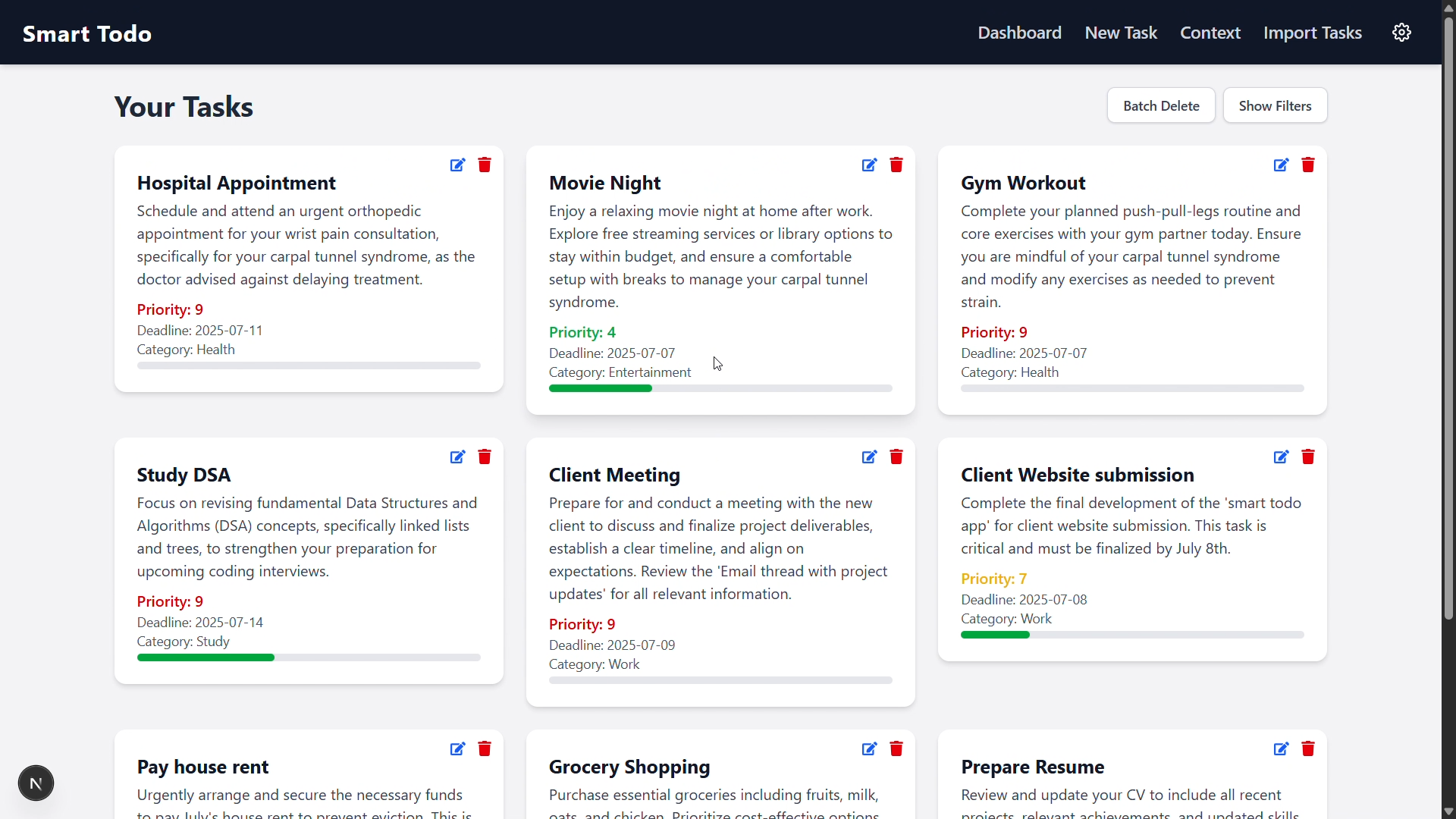This screenshot has height=819, width=1456.
Task: Click the Study DSA progress bar
Action: coord(309,657)
